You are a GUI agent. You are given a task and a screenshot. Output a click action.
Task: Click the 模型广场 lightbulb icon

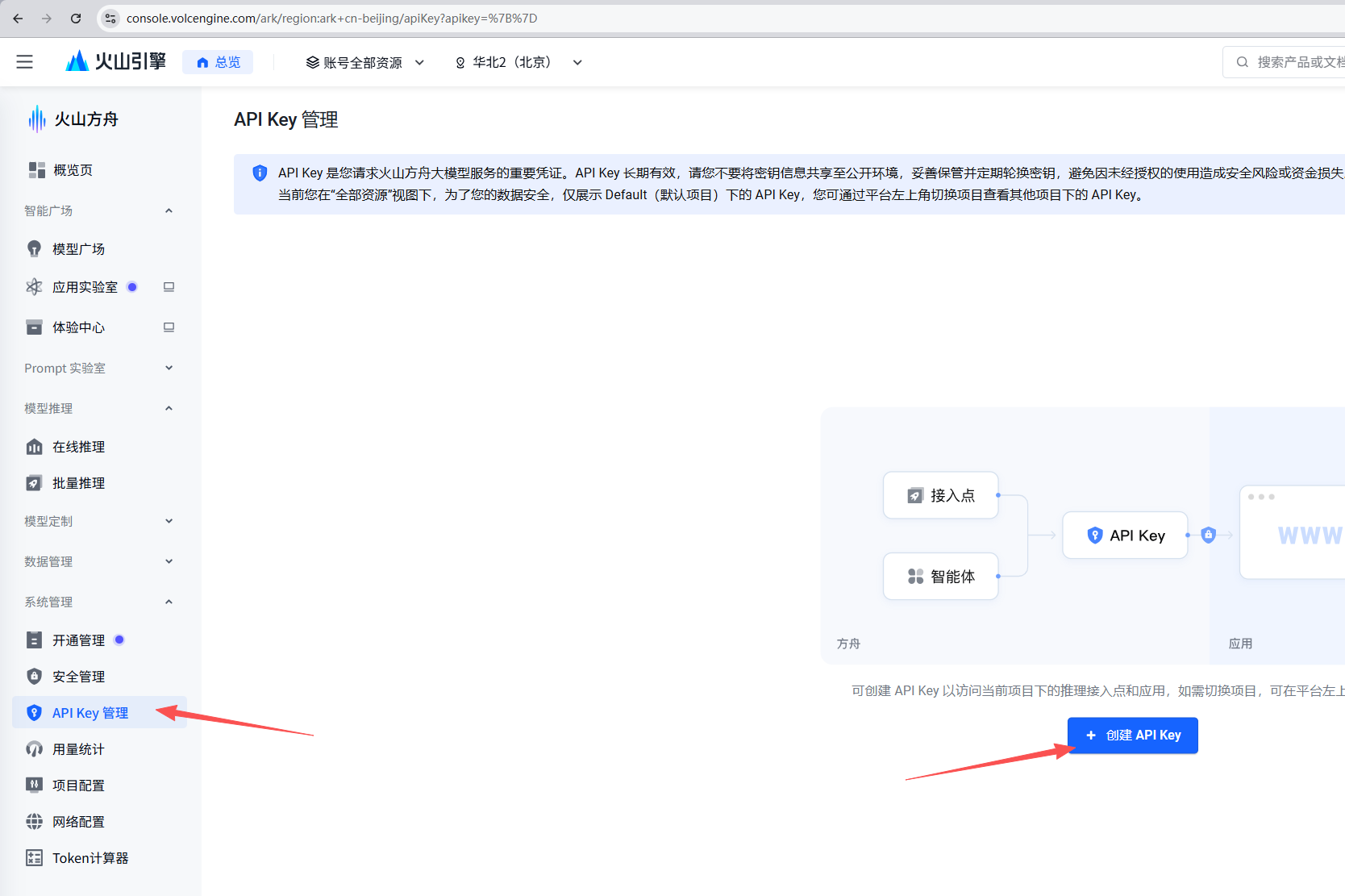point(34,249)
